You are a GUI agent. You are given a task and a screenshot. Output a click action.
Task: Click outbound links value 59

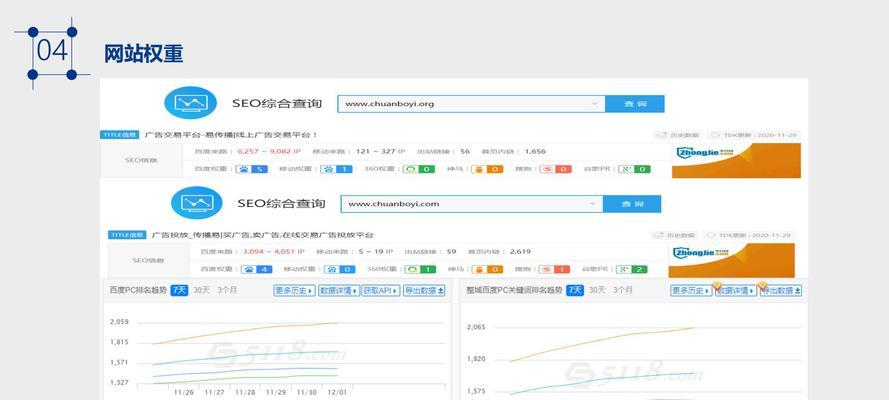[451, 252]
